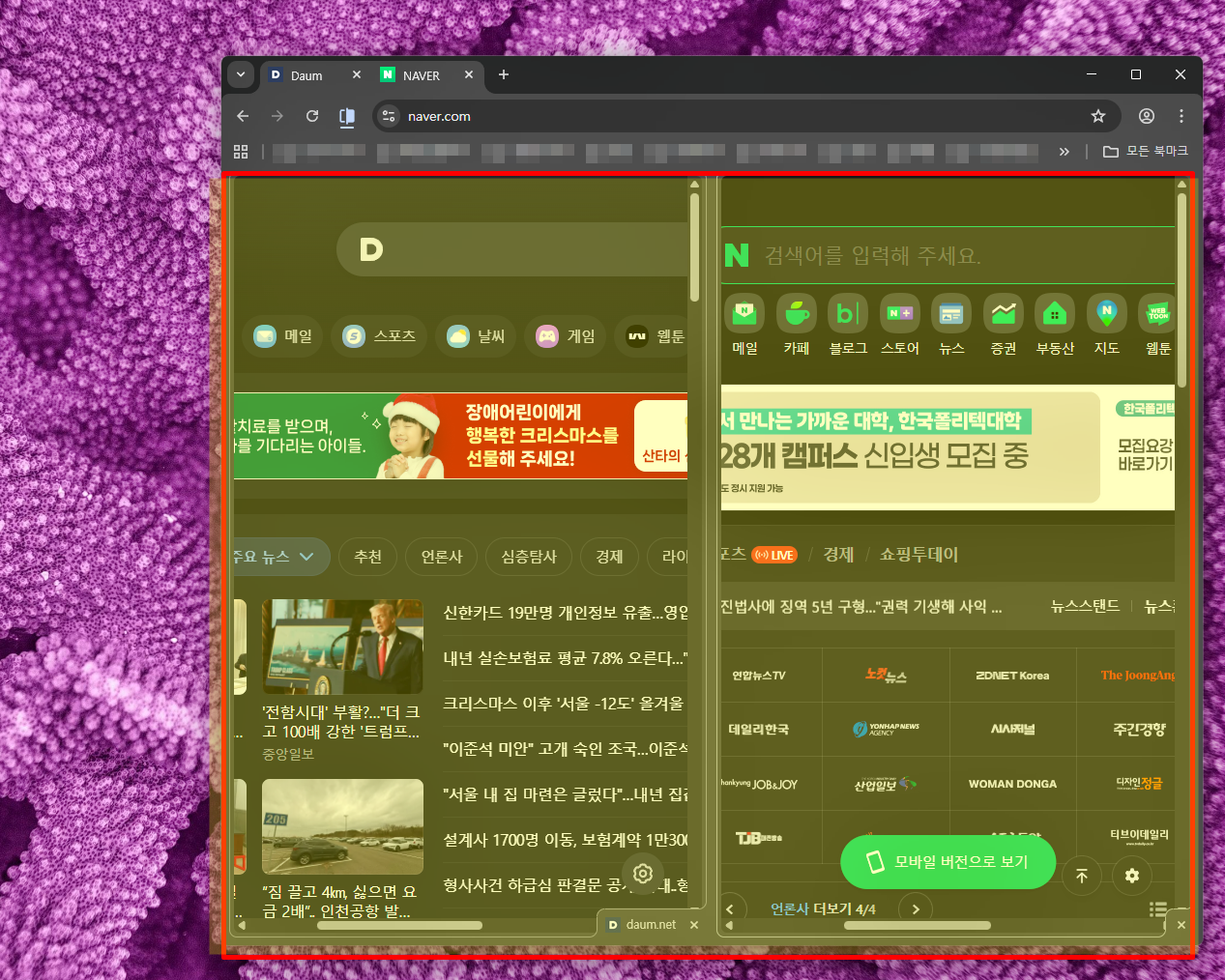Screen dimensions: 1225x980
Task: Open the Trump podium news thumbnail
Action: (342, 646)
